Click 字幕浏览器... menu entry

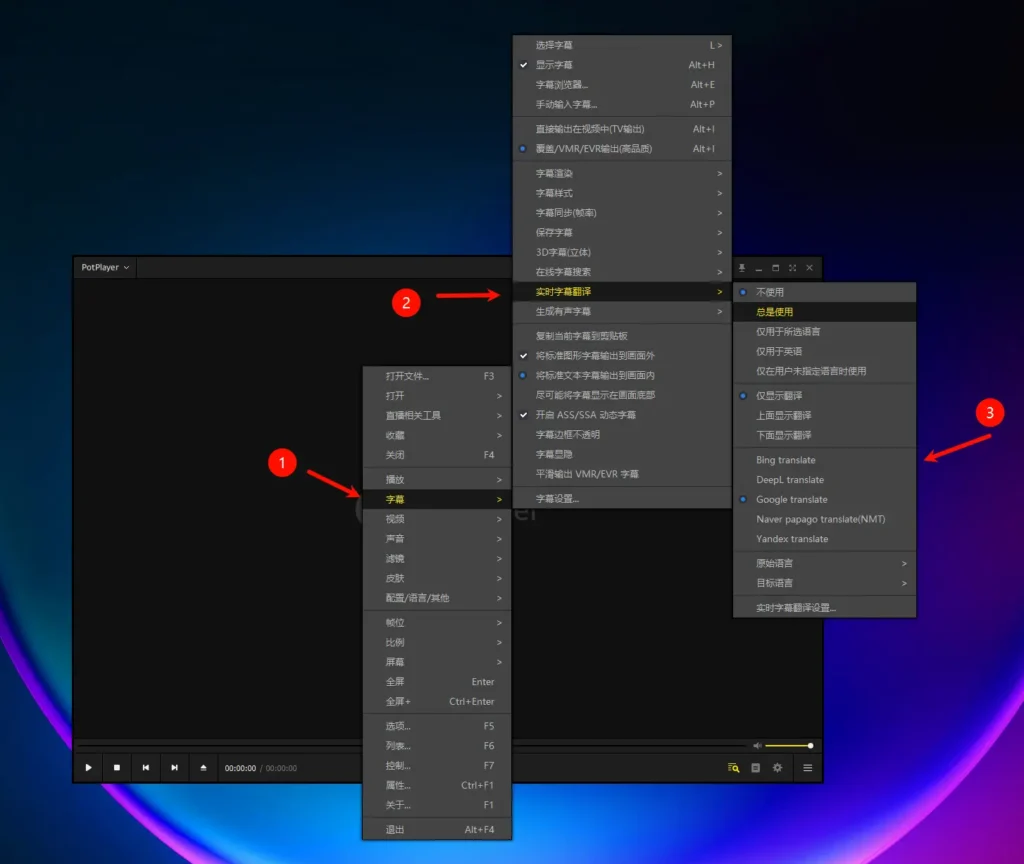coord(622,85)
